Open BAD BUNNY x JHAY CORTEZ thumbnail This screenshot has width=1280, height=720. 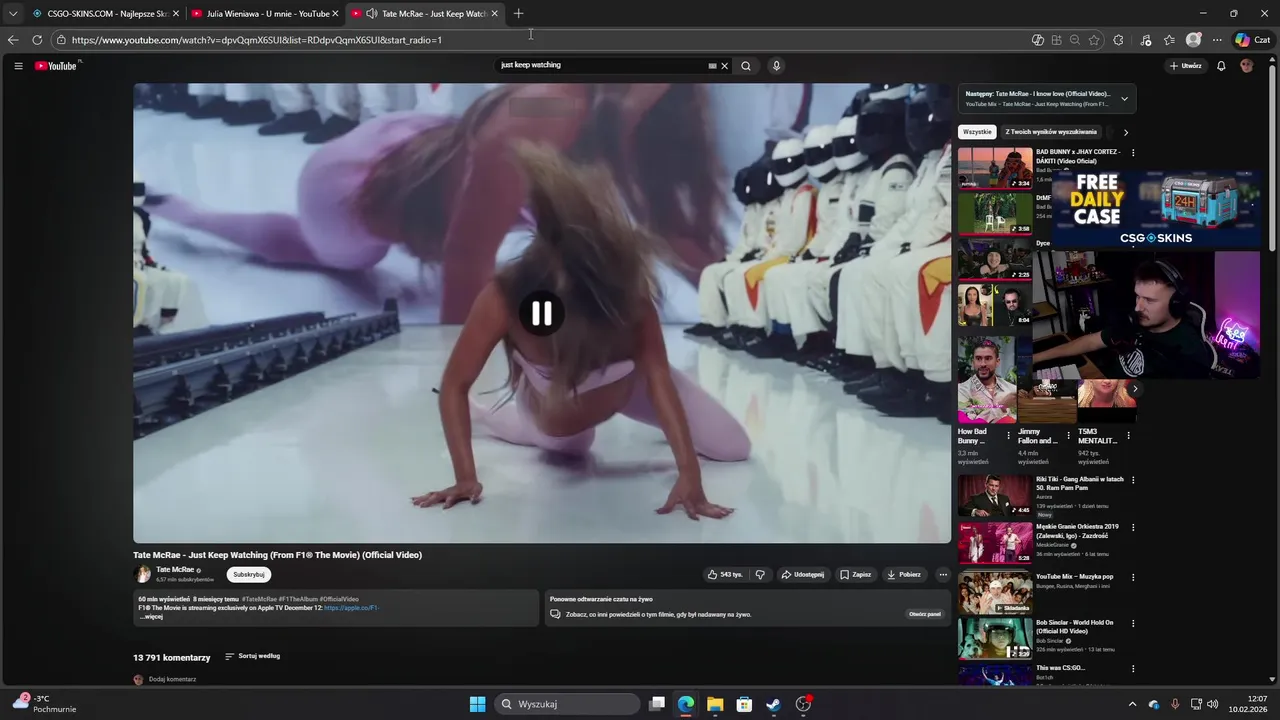pyautogui.click(x=995, y=168)
